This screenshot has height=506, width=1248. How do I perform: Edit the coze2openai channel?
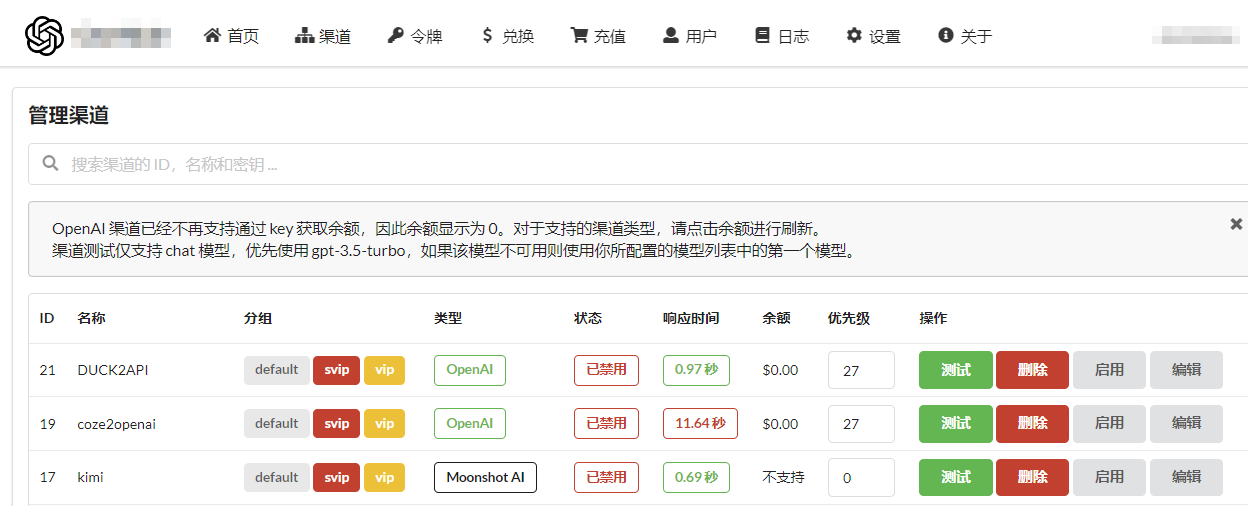point(1186,424)
